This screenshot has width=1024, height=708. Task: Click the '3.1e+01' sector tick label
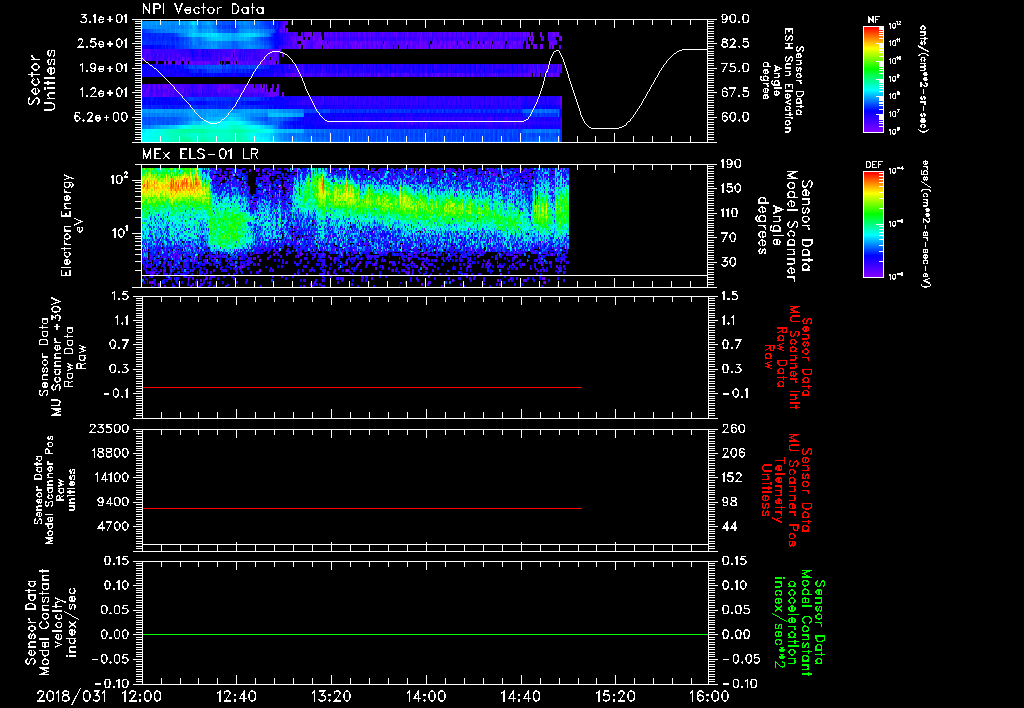[x=106, y=19]
